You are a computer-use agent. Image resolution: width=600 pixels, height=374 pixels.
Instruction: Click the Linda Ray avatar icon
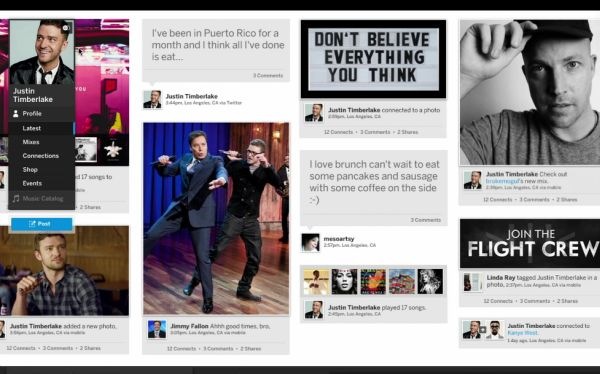point(472,282)
